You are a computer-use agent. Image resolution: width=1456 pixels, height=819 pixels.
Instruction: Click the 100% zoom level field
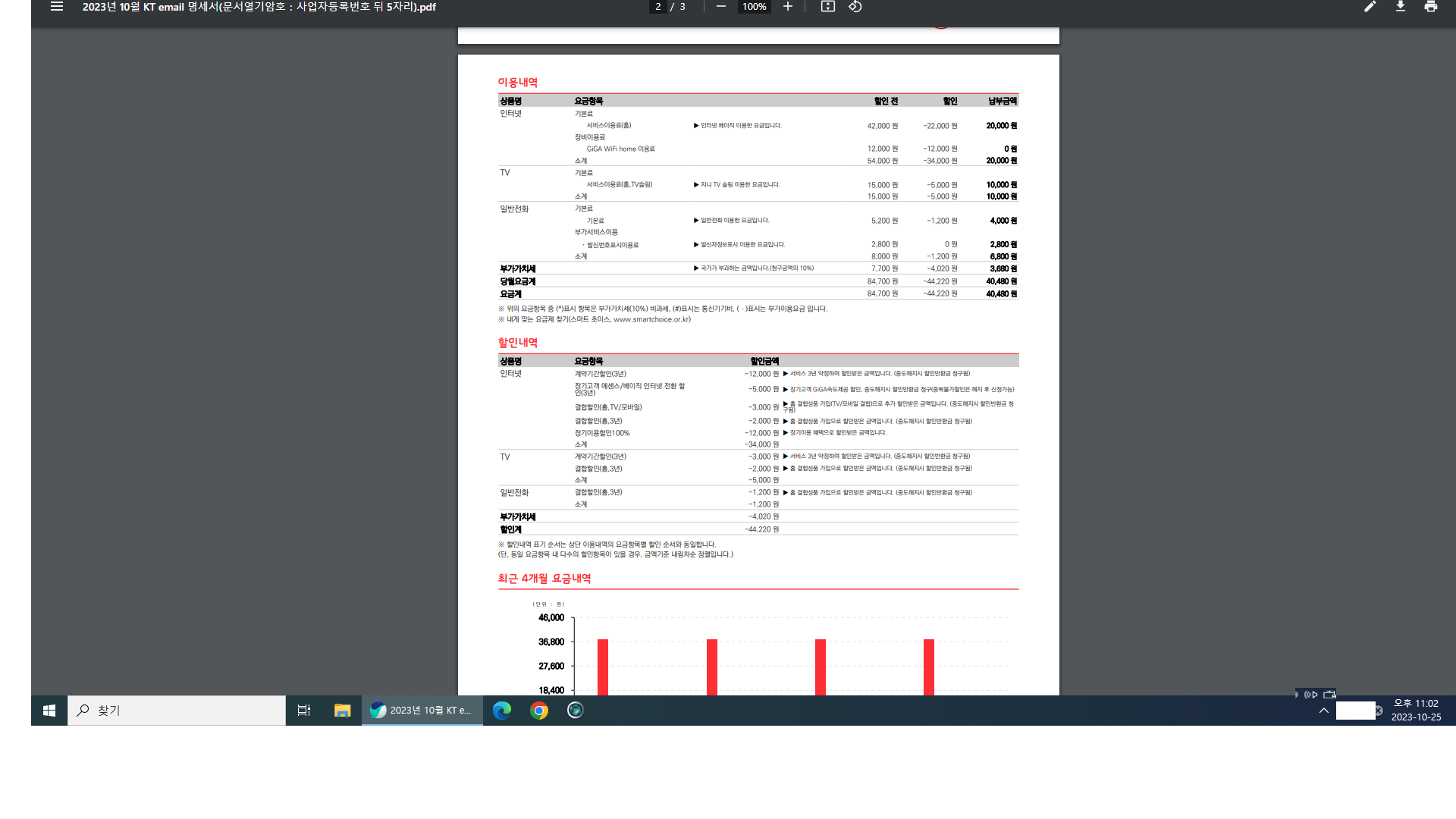(x=754, y=7)
